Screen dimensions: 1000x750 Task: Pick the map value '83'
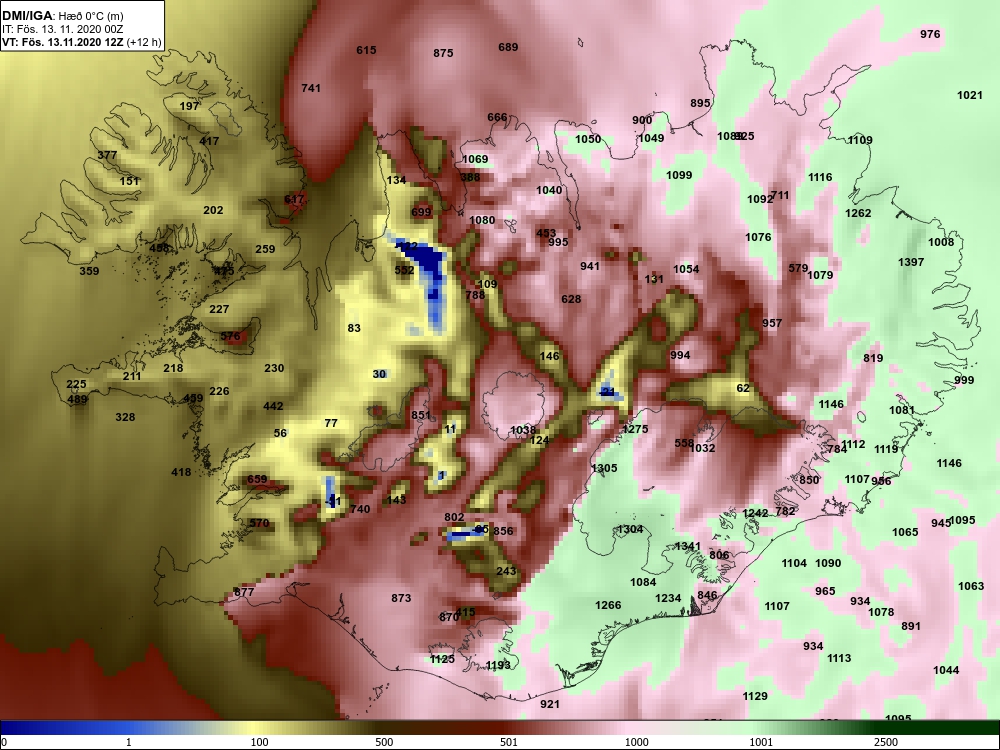click(x=354, y=328)
